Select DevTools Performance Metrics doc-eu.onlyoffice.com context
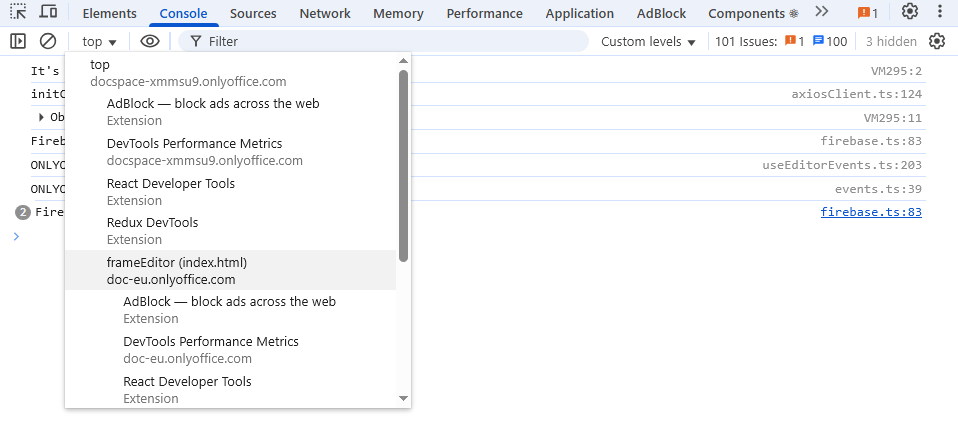 click(231, 350)
